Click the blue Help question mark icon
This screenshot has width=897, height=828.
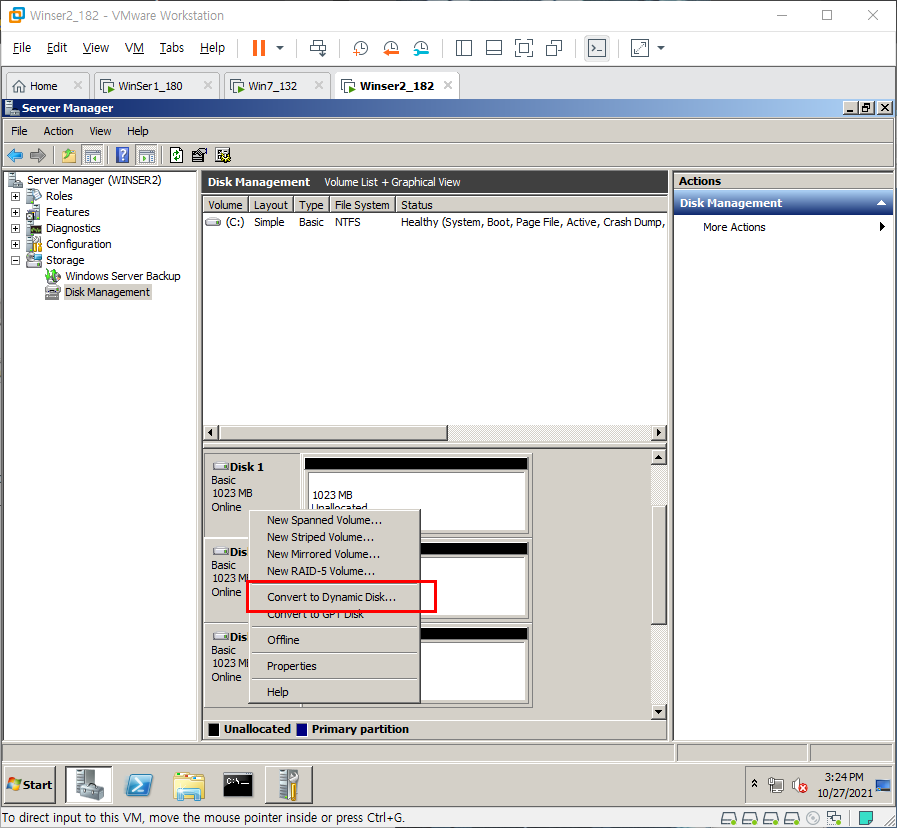coord(122,155)
